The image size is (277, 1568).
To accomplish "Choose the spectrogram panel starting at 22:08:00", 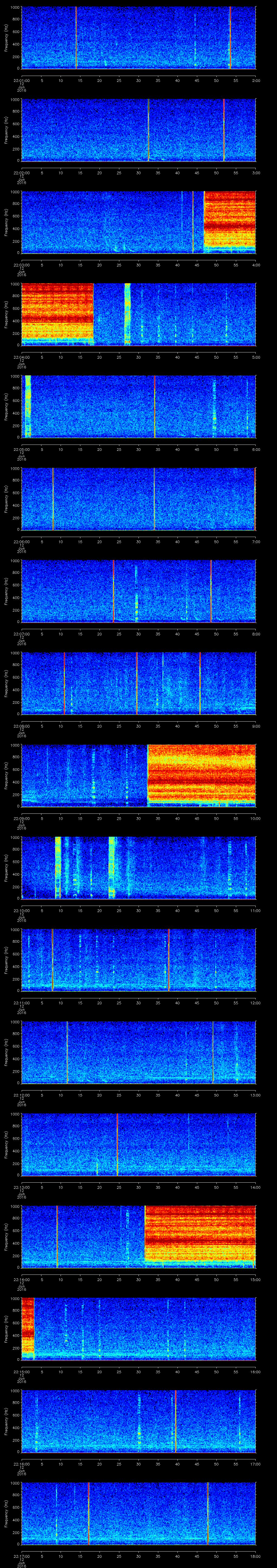I will pyautogui.click(x=138, y=683).
